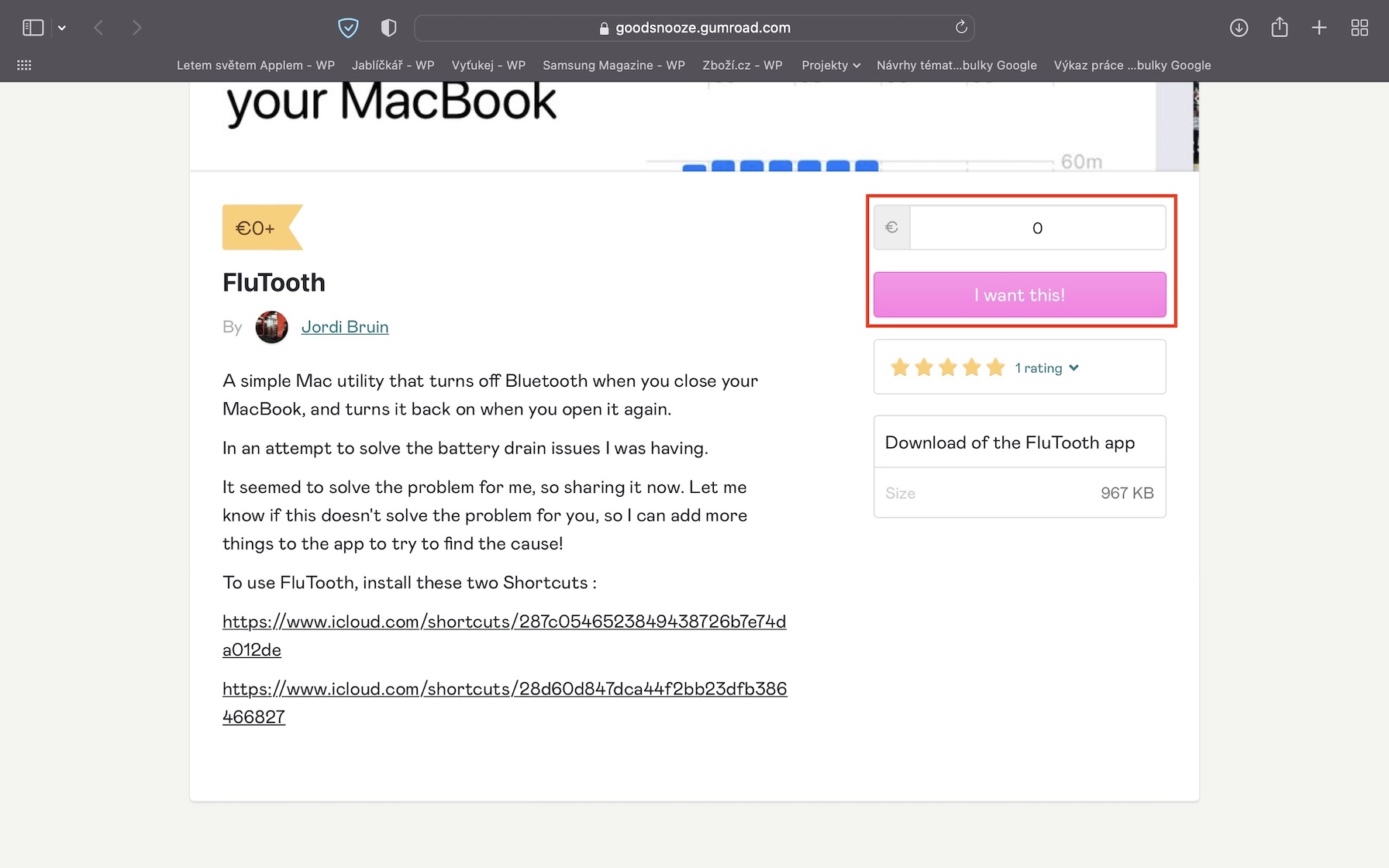Click the euro currency symbol beside the price field
This screenshot has height=868, width=1389.
point(891,227)
